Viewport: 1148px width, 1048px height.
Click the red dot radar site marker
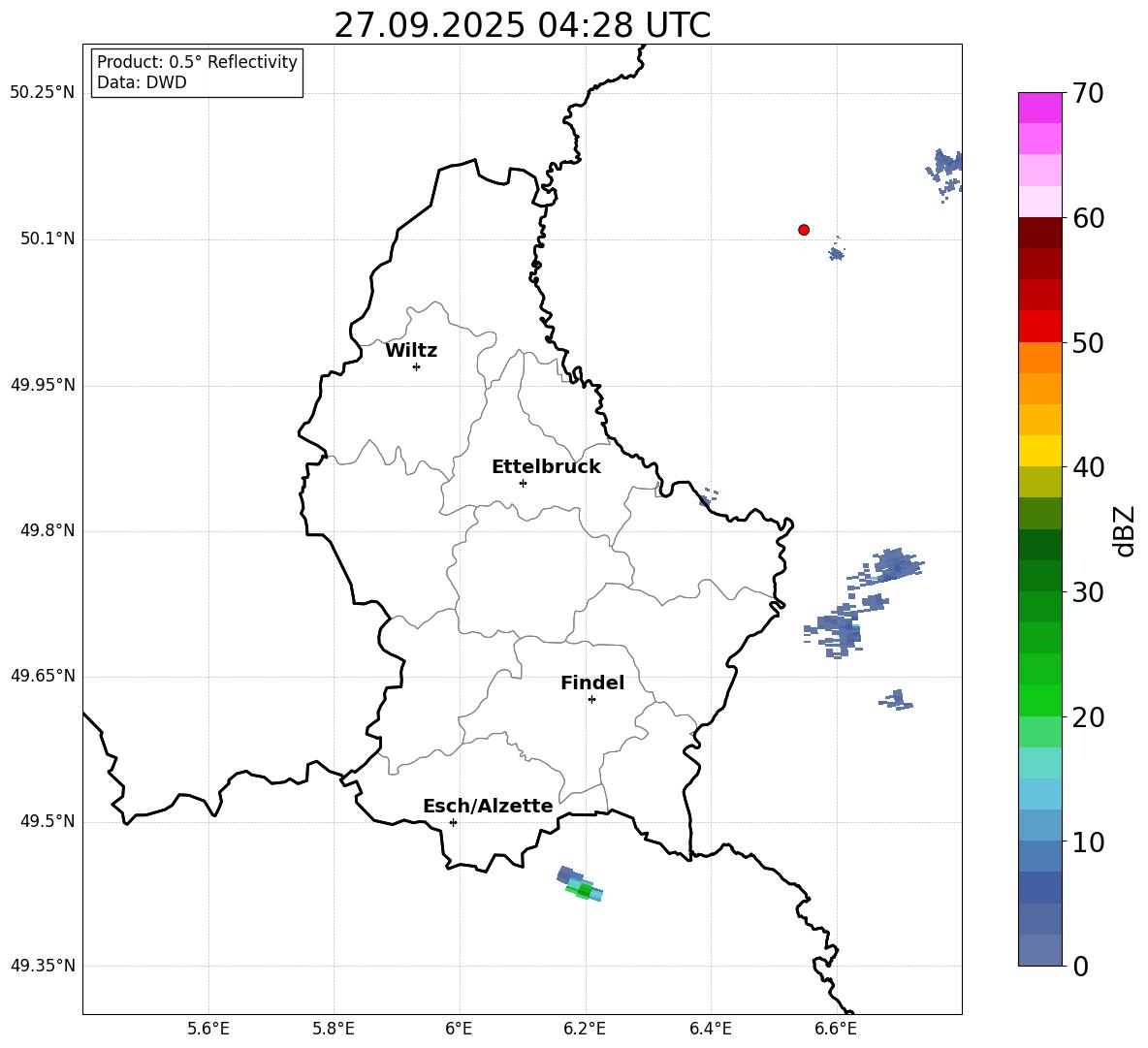click(804, 230)
